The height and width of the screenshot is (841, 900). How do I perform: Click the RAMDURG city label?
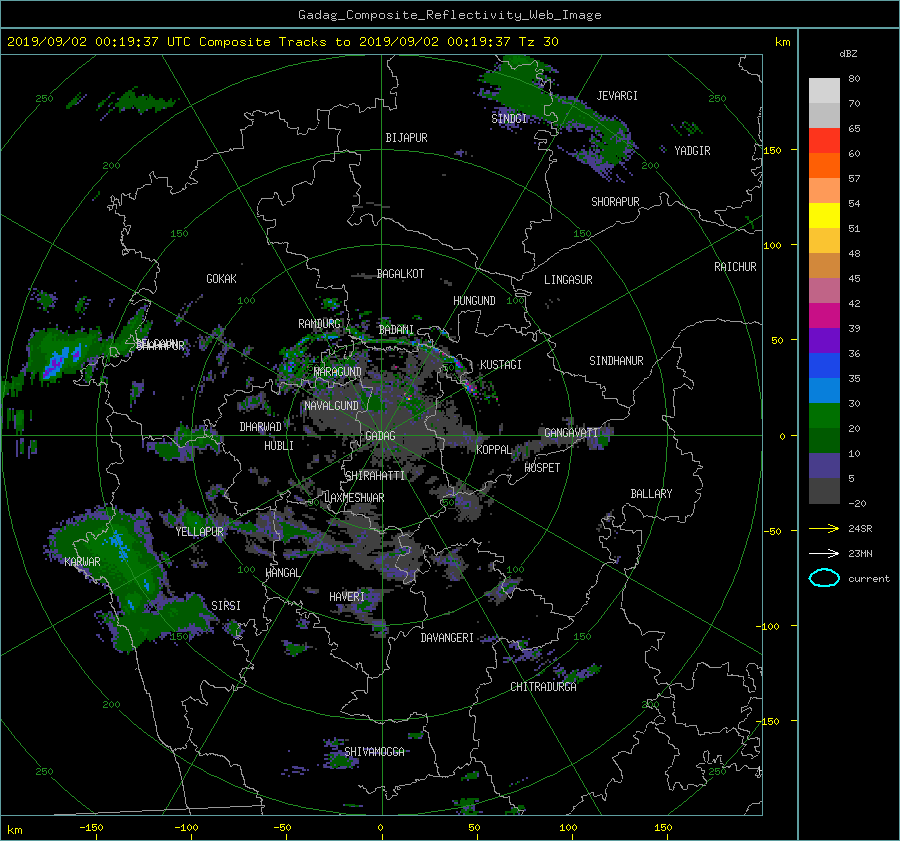[x=319, y=324]
